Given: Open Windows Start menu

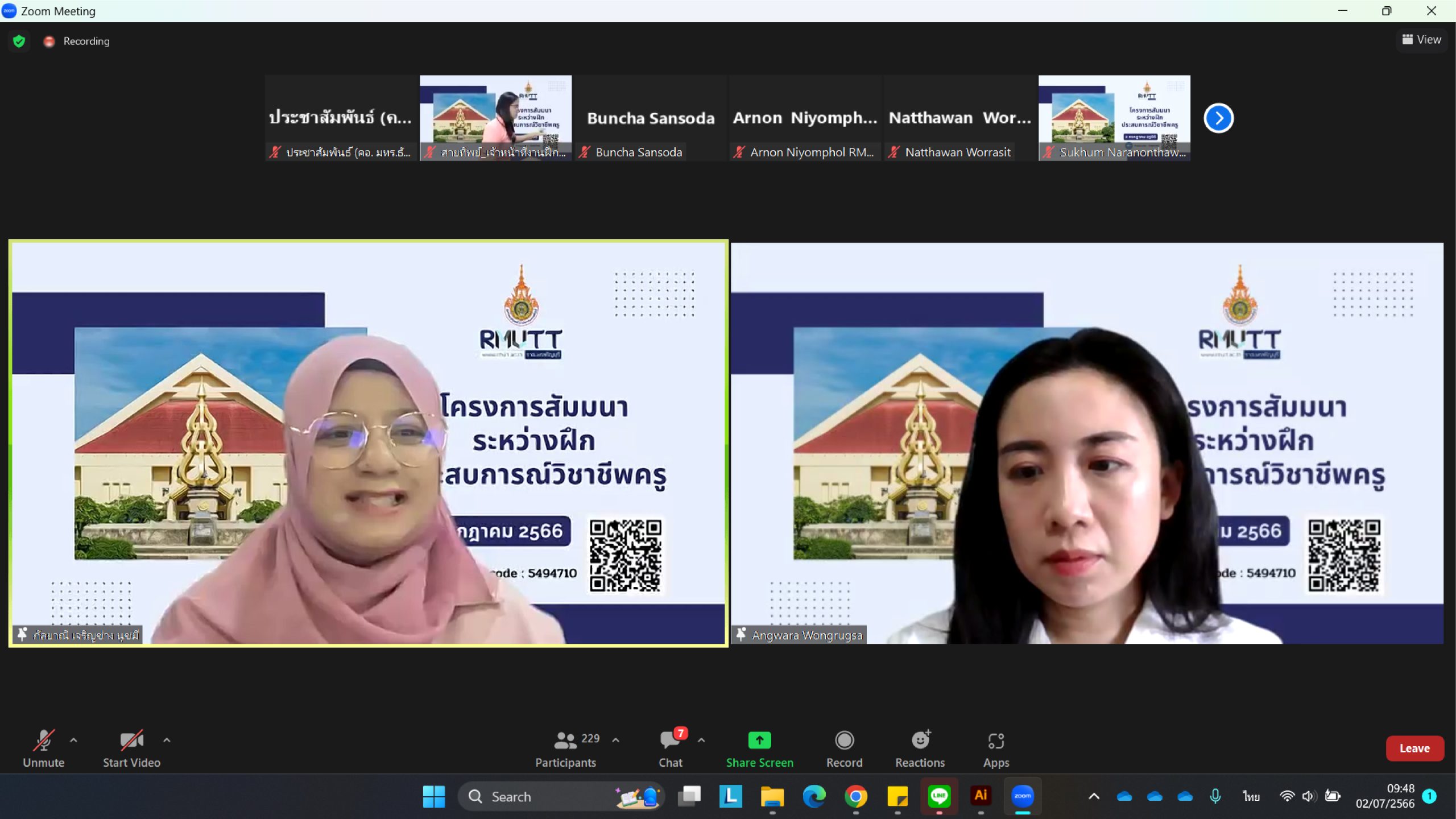Looking at the screenshot, I should point(434,797).
